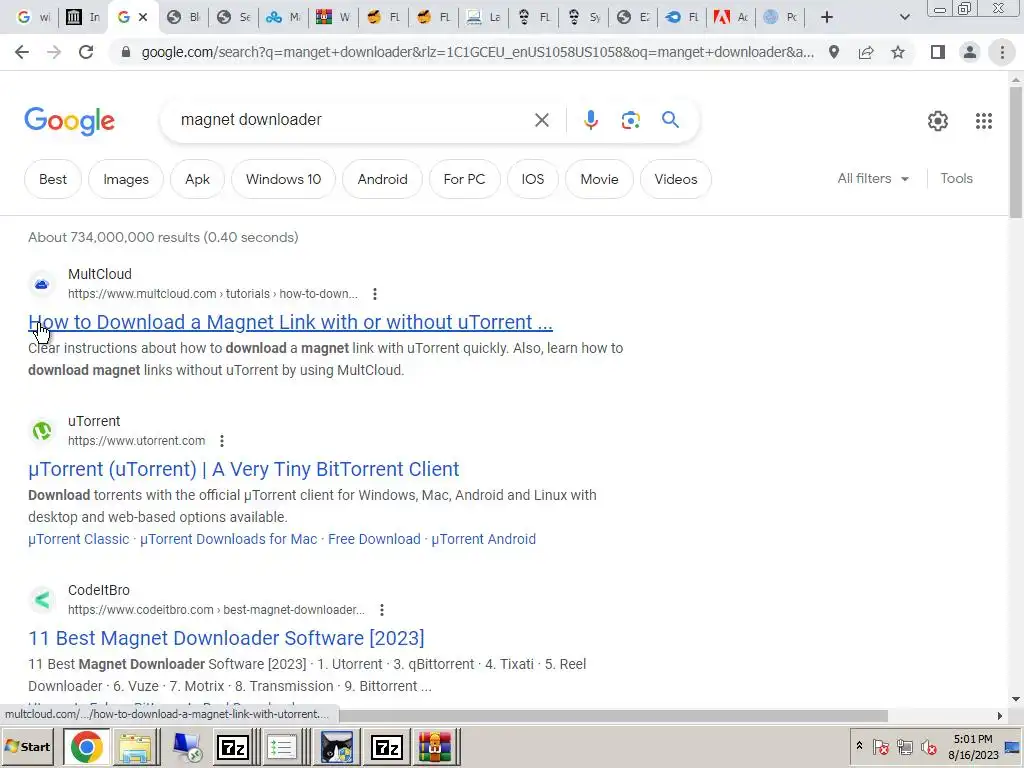
Task: Click the muted volume tray icon
Action: tap(928, 747)
